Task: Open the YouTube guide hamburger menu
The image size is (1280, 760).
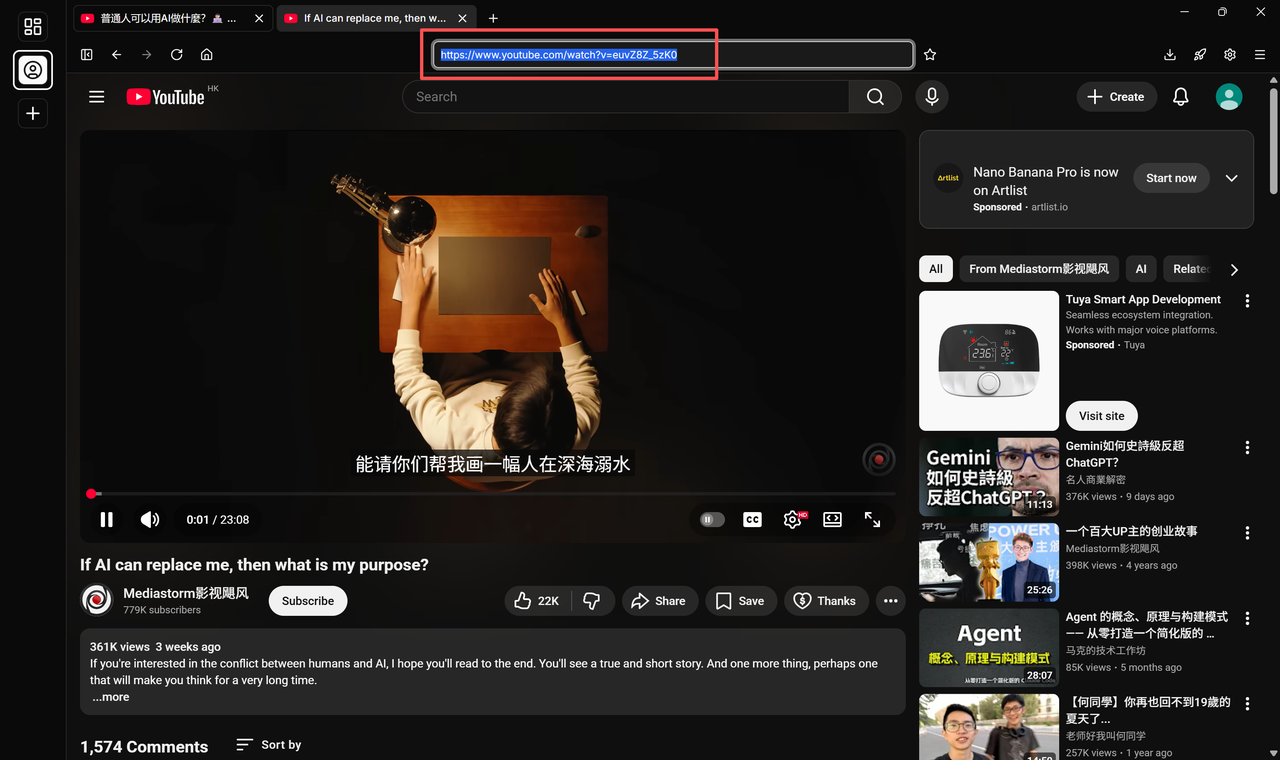Action: point(97,97)
